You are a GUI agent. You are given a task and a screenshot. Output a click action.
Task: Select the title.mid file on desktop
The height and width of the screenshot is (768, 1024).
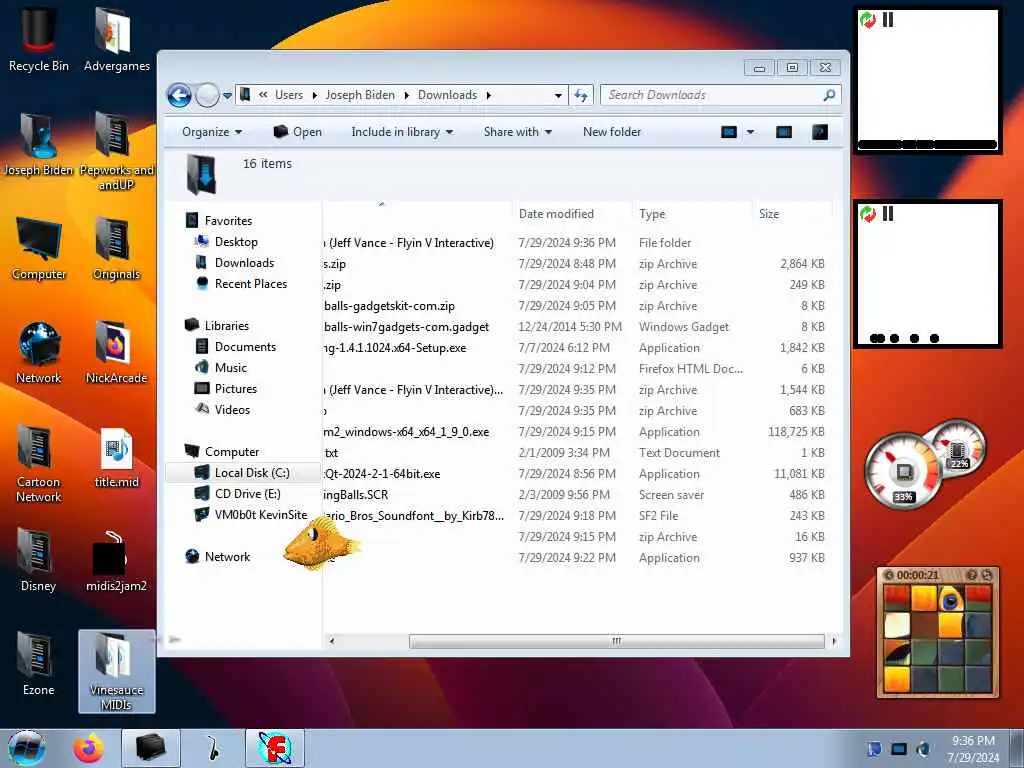pyautogui.click(x=116, y=457)
